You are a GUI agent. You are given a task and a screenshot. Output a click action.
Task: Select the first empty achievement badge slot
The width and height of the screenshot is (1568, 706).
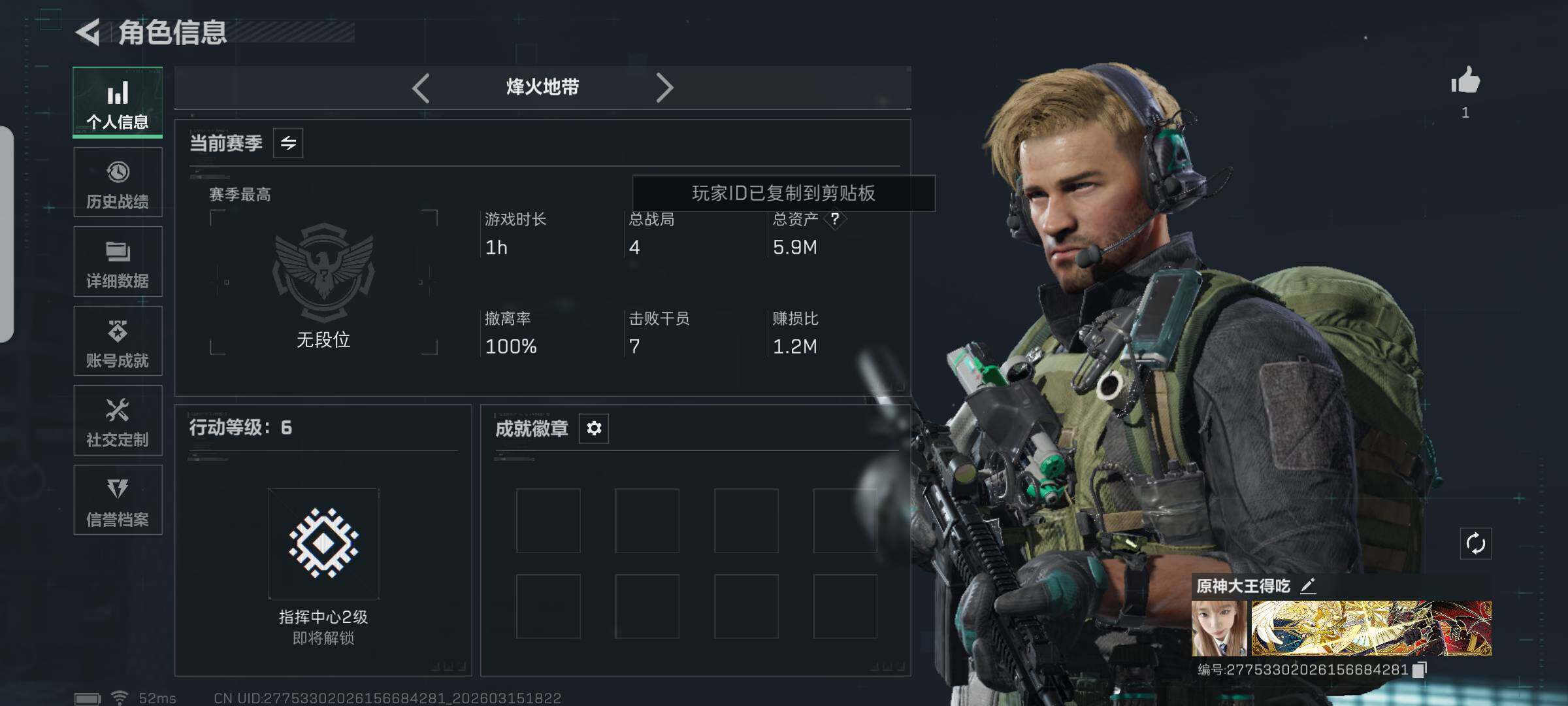(x=548, y=520)
